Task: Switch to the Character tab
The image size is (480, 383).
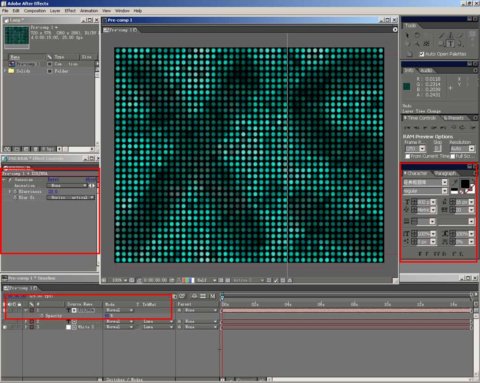Action: click(x=417, y=173)
